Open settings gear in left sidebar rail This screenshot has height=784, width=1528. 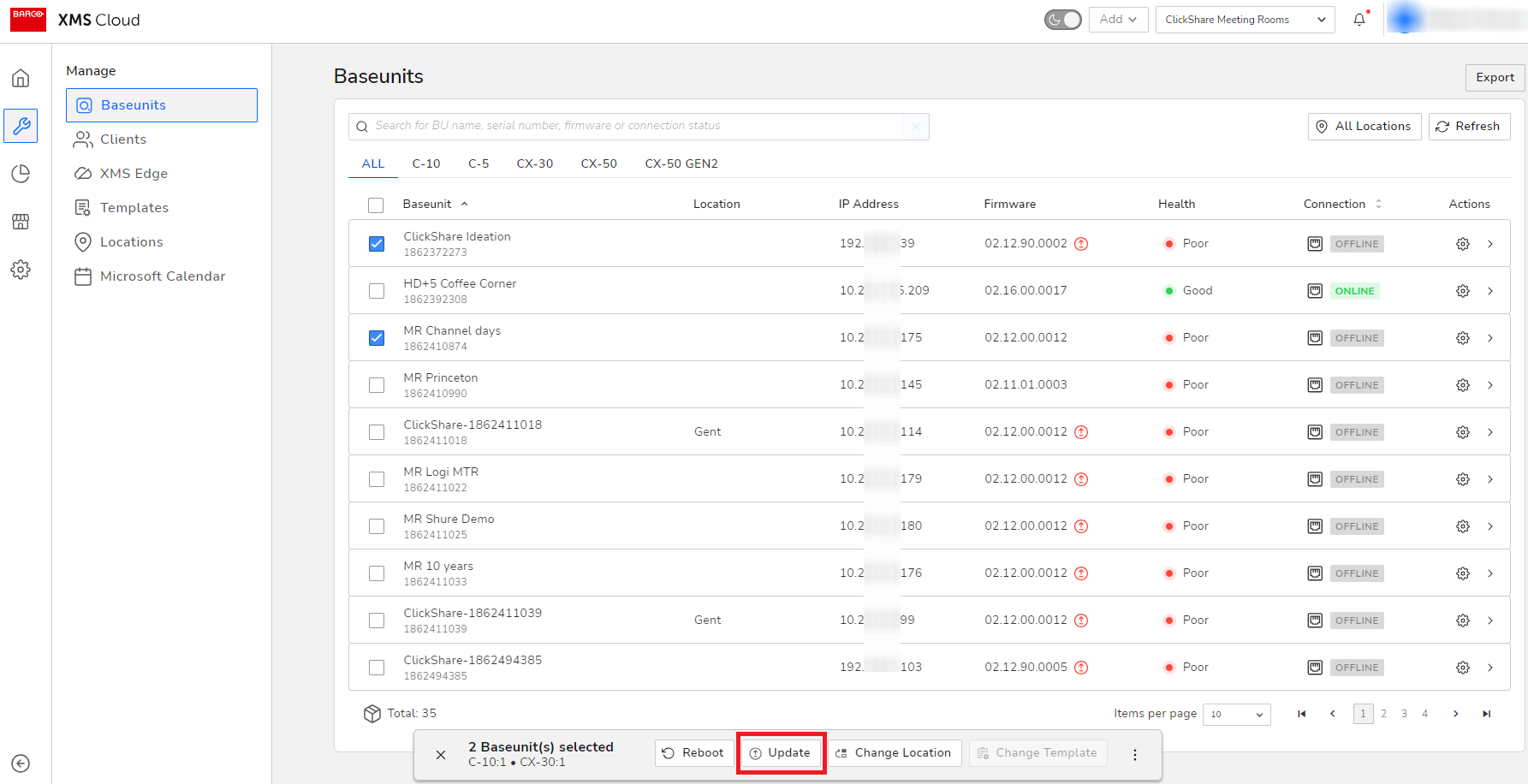point(21,270)
